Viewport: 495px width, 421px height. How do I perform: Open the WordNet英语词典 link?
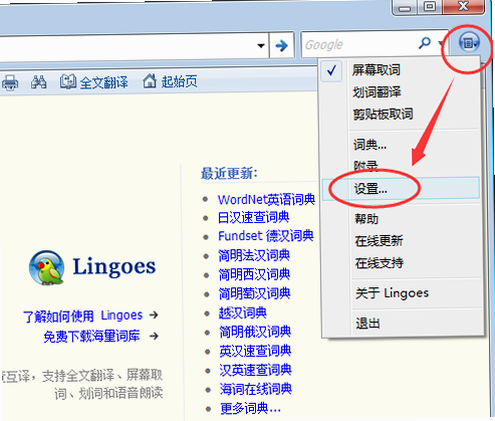266,200
